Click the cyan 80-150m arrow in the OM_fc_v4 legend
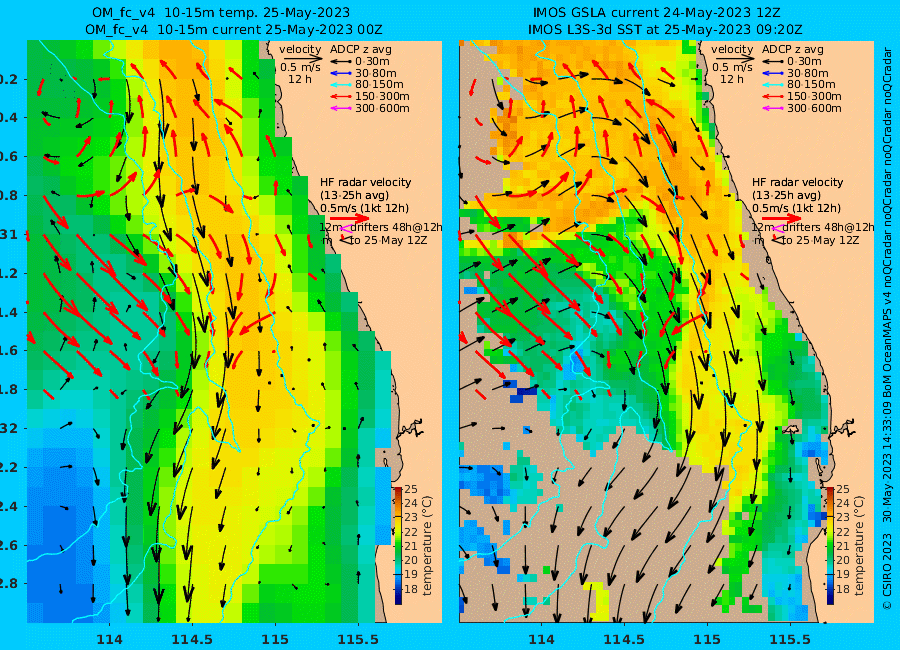 click(341, 84)
